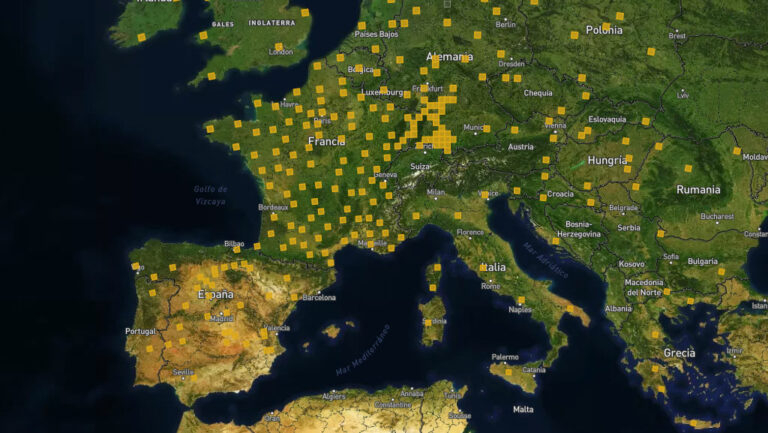Viewport: 768px width, 433px height.
Task: Select the Naples city label
Action: click(x=520, y=310)
